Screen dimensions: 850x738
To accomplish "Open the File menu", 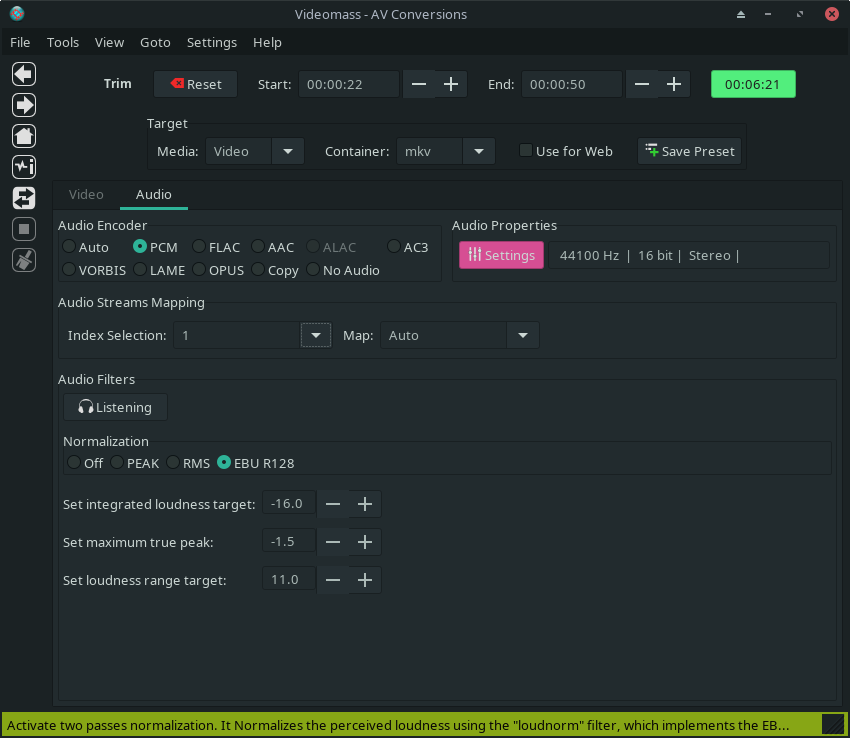I will (x=20, y=42).
